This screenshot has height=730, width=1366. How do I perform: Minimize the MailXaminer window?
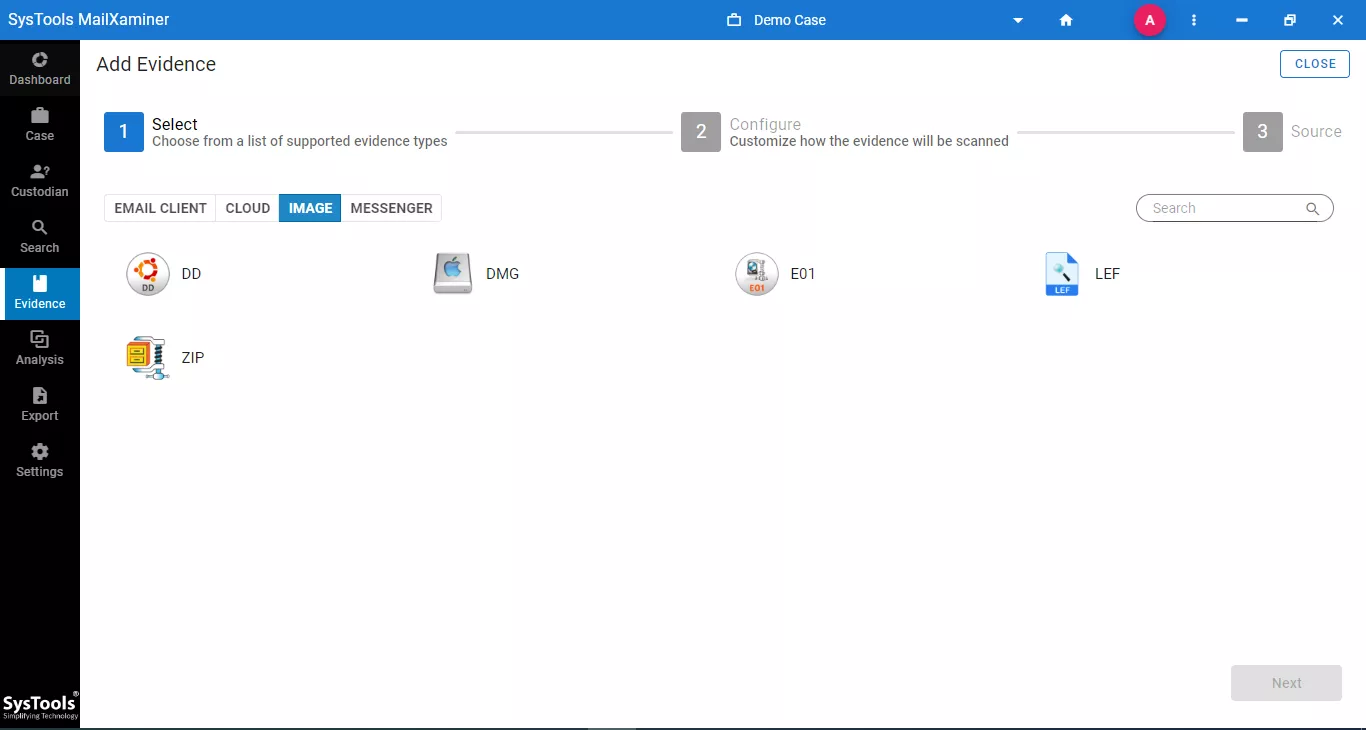1242,20
